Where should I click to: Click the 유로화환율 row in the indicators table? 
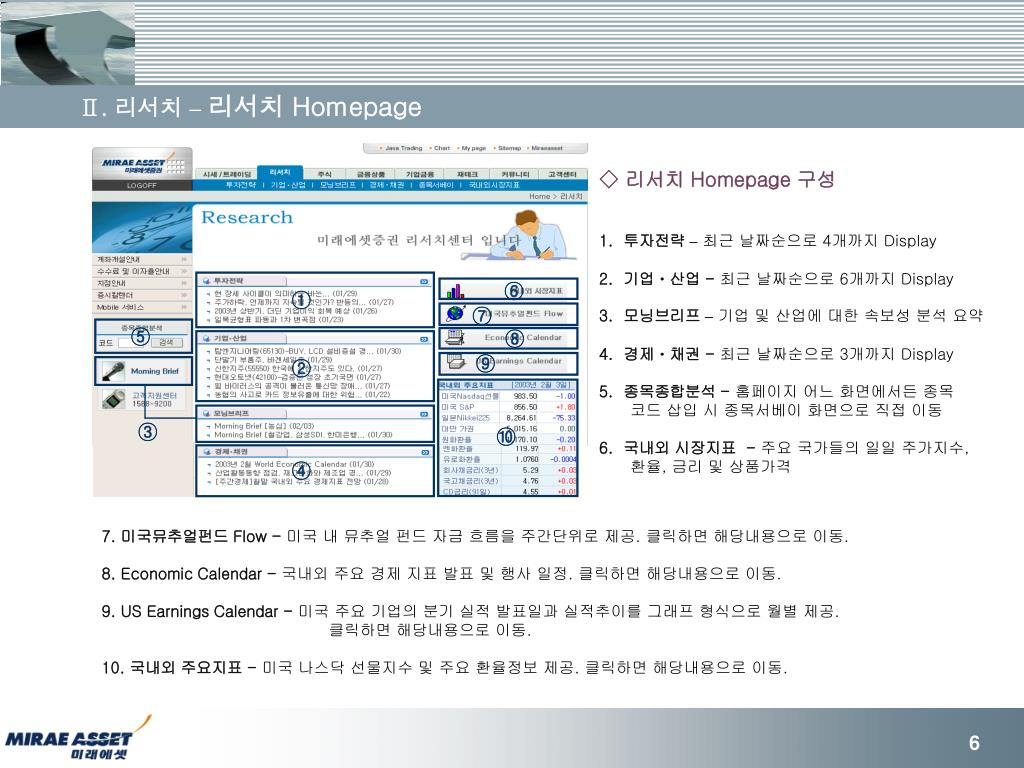pyautogui.click(x=508, y=459)
